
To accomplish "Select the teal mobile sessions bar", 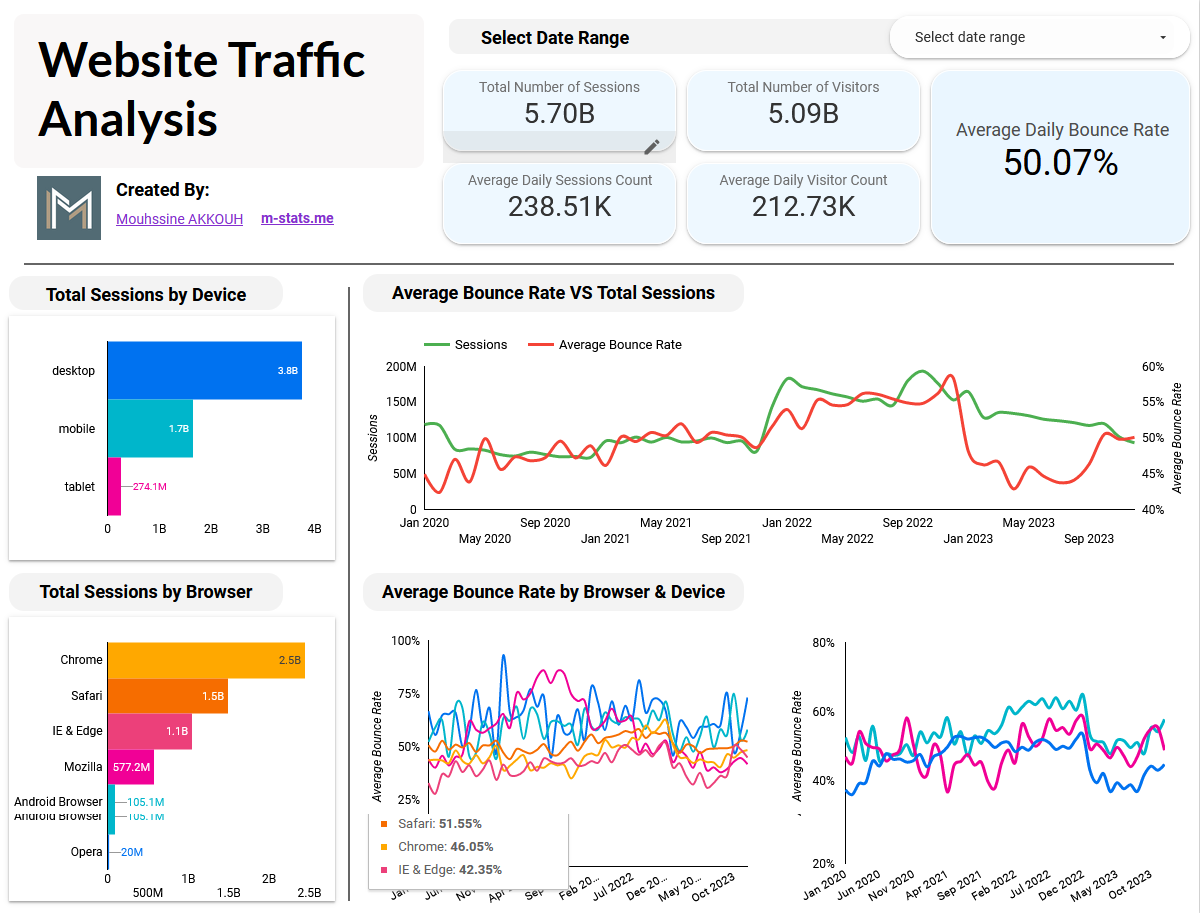I will tap(150, 428).
